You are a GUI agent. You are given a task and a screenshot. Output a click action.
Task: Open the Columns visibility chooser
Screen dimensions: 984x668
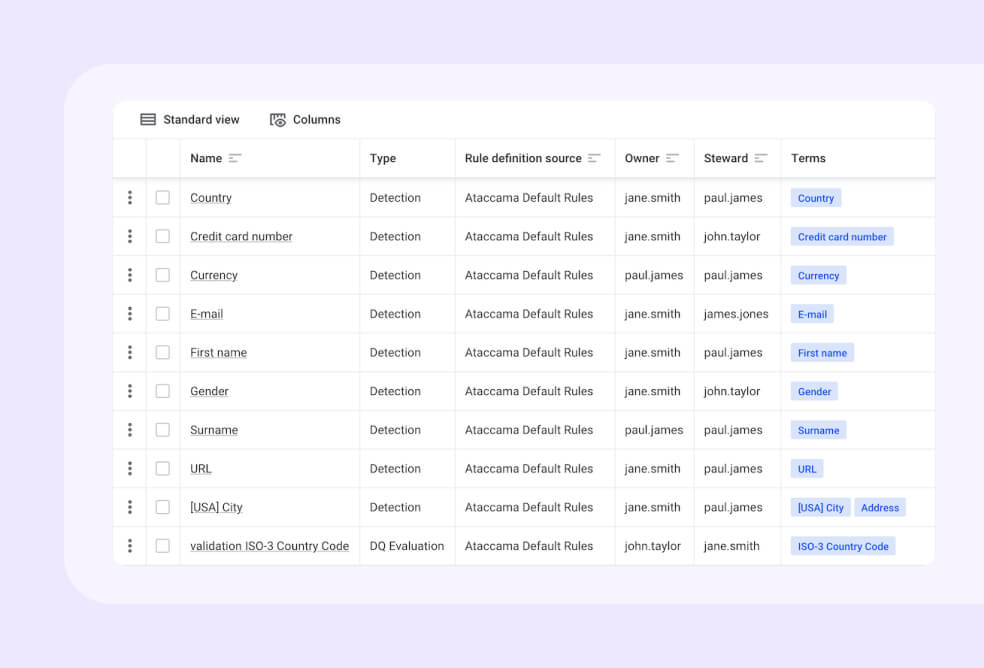pyautogui.click(x=305, y=120)
